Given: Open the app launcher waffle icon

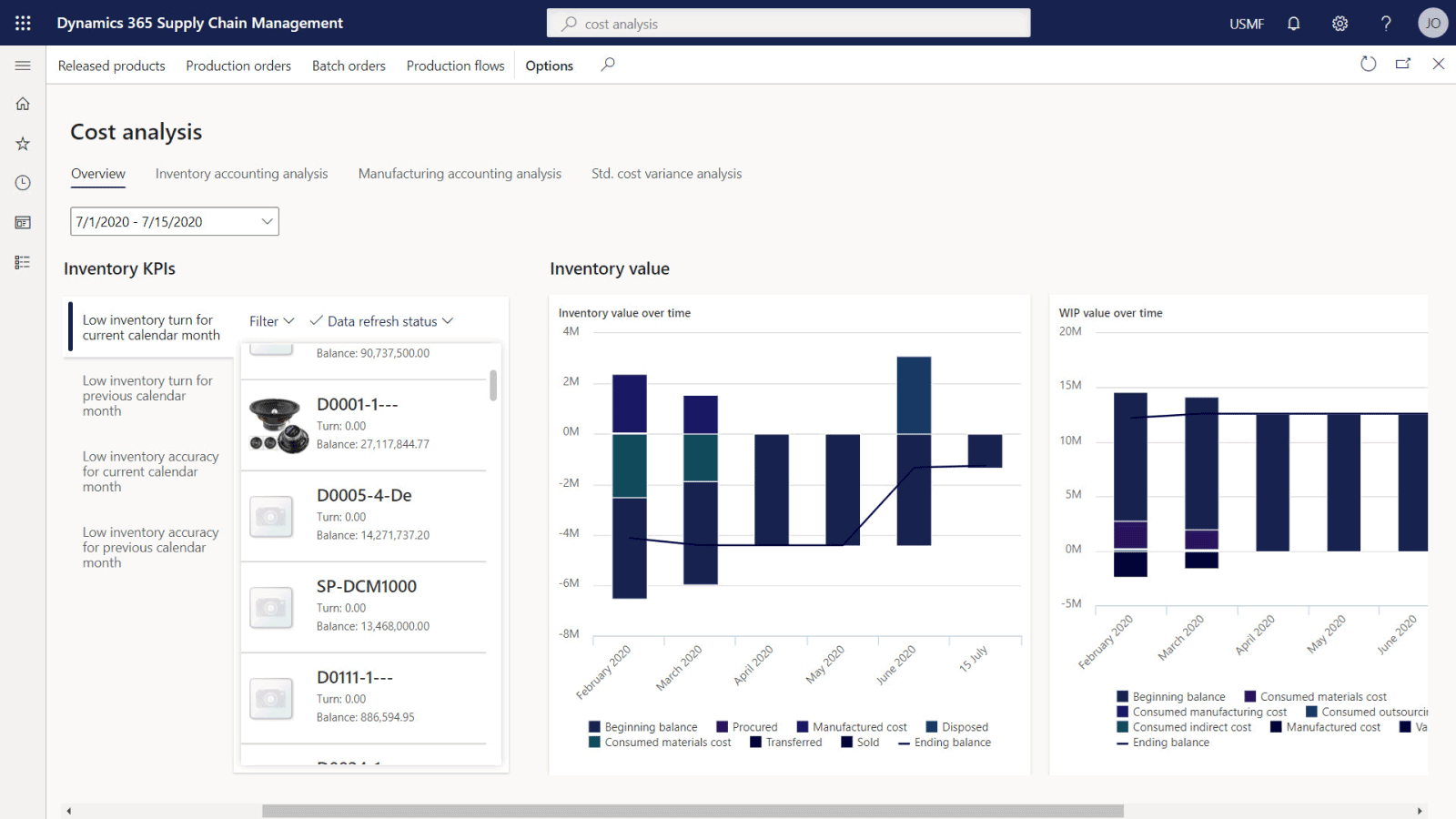Looking at the screenshot, I should point(23,23).
